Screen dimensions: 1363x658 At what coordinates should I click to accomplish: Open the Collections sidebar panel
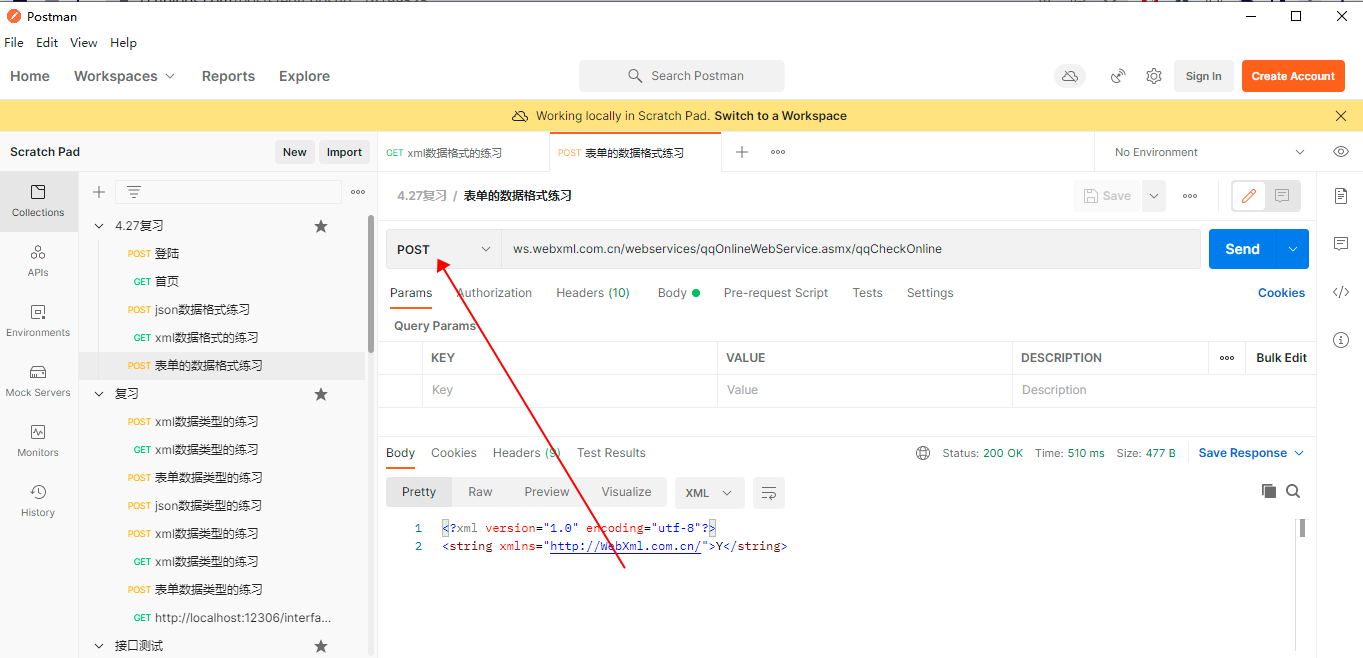pyautogui.click(x=38, y=201)
